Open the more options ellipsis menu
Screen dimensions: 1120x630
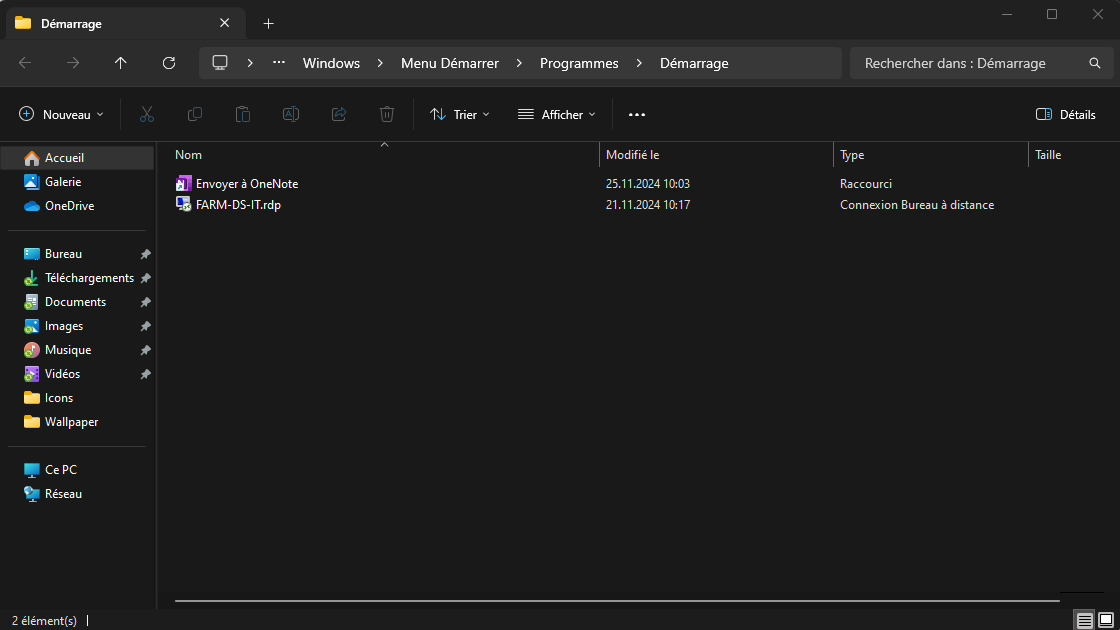(x=637, y=115)
